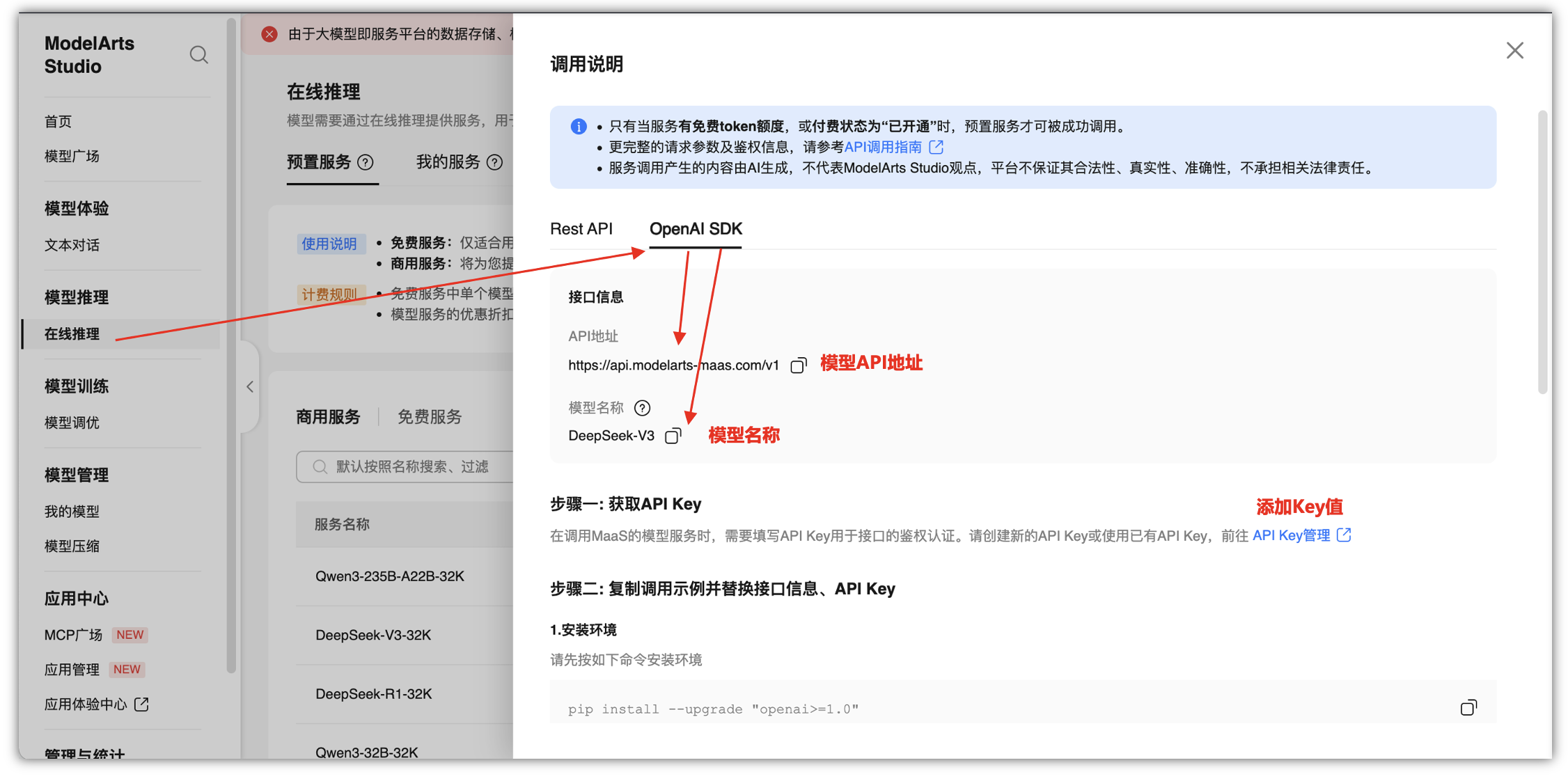Open 应用管理 in sidebar

72,670
